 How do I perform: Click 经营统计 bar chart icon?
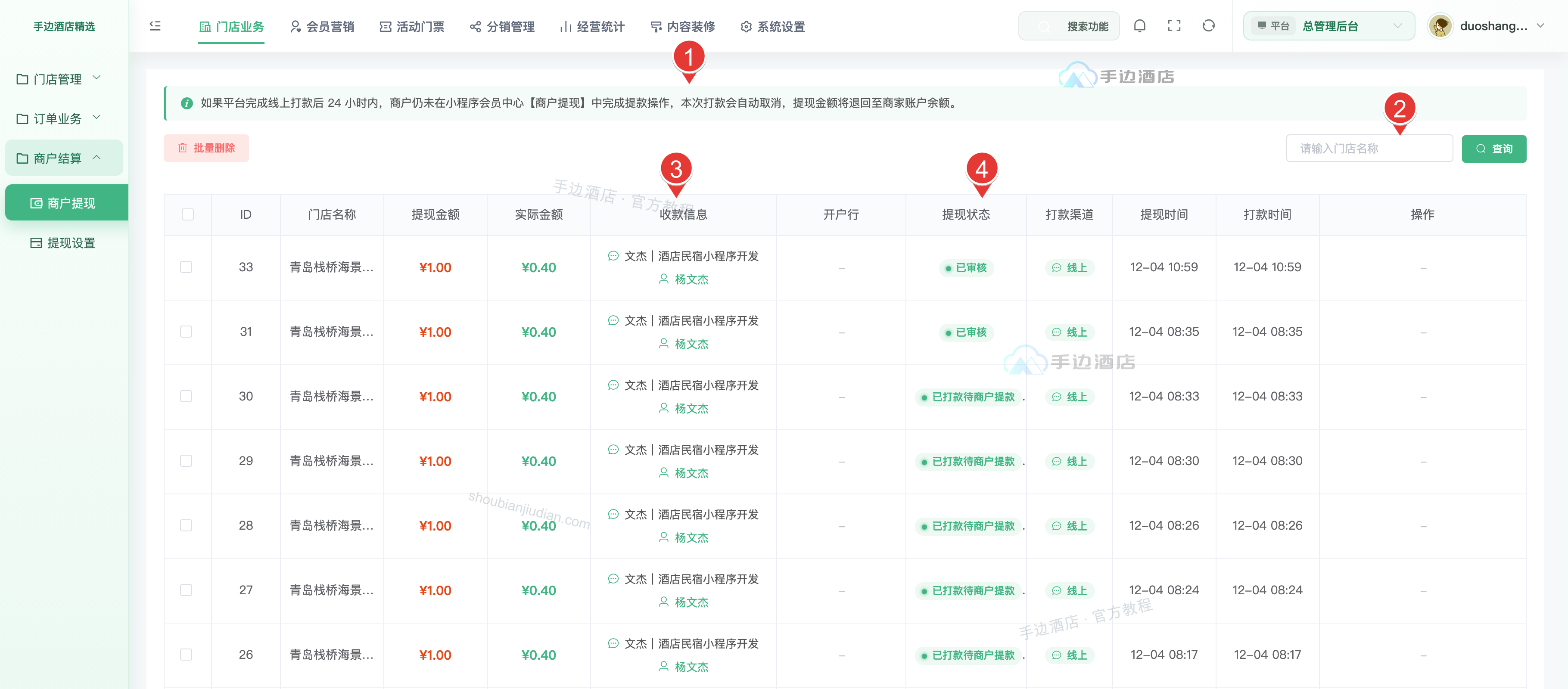[566, 27]
